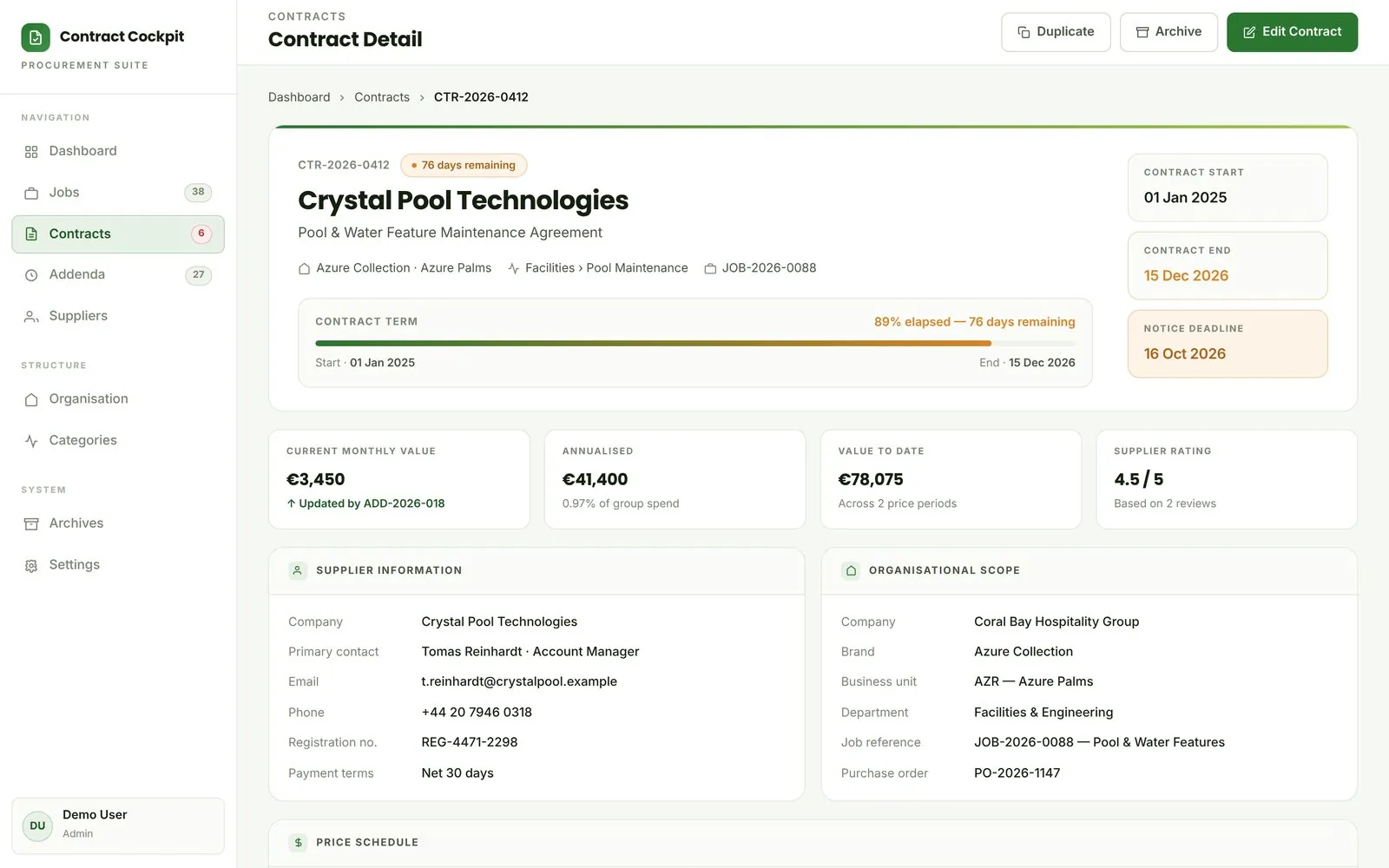Select the Contract End 15 Dec 2026 card
1389x868 pixels.
coord(1228,266)
